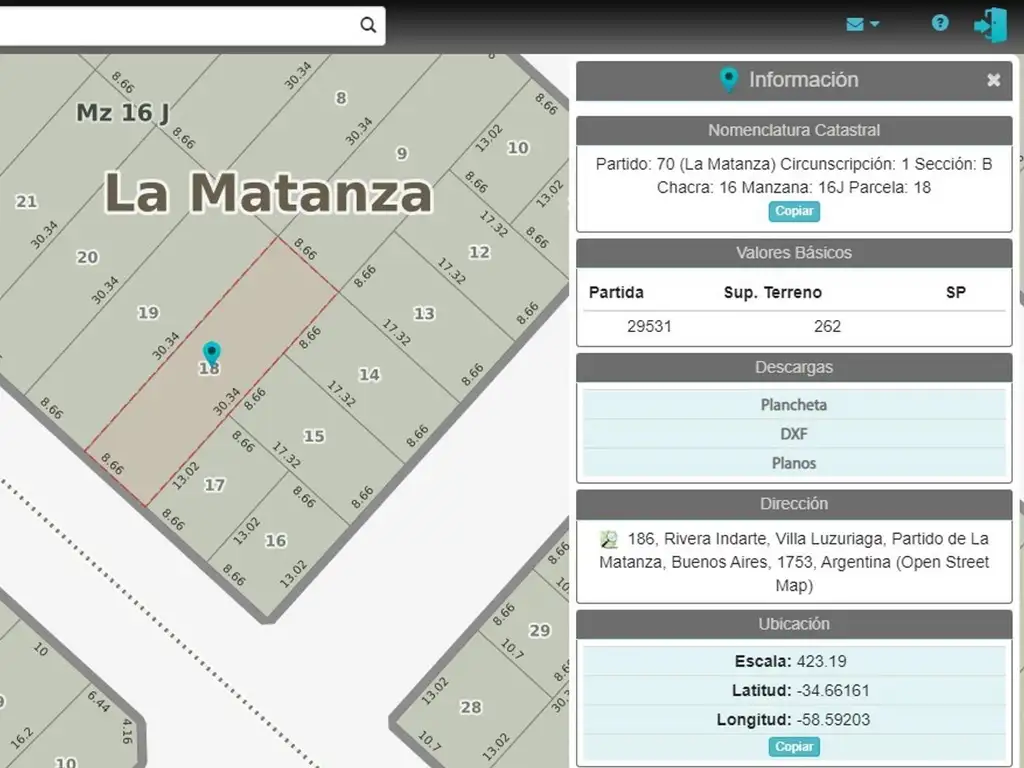Open the Planos download
The image size is (1024, 768).
click(x=794, y=463)
